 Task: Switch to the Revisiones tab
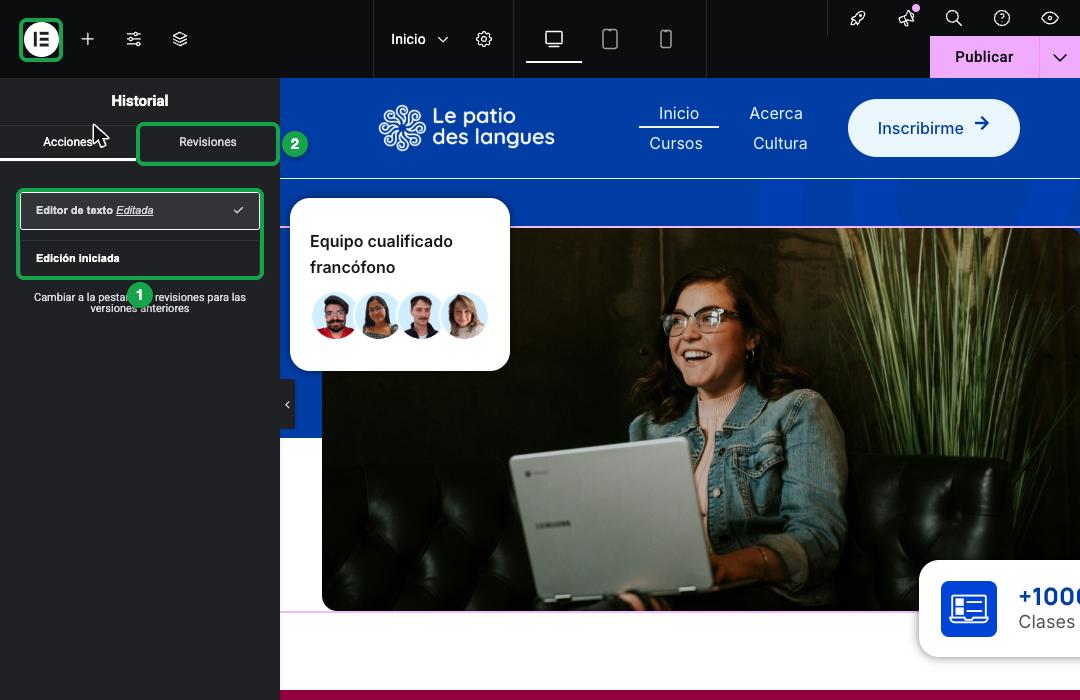tap(207, 142)
